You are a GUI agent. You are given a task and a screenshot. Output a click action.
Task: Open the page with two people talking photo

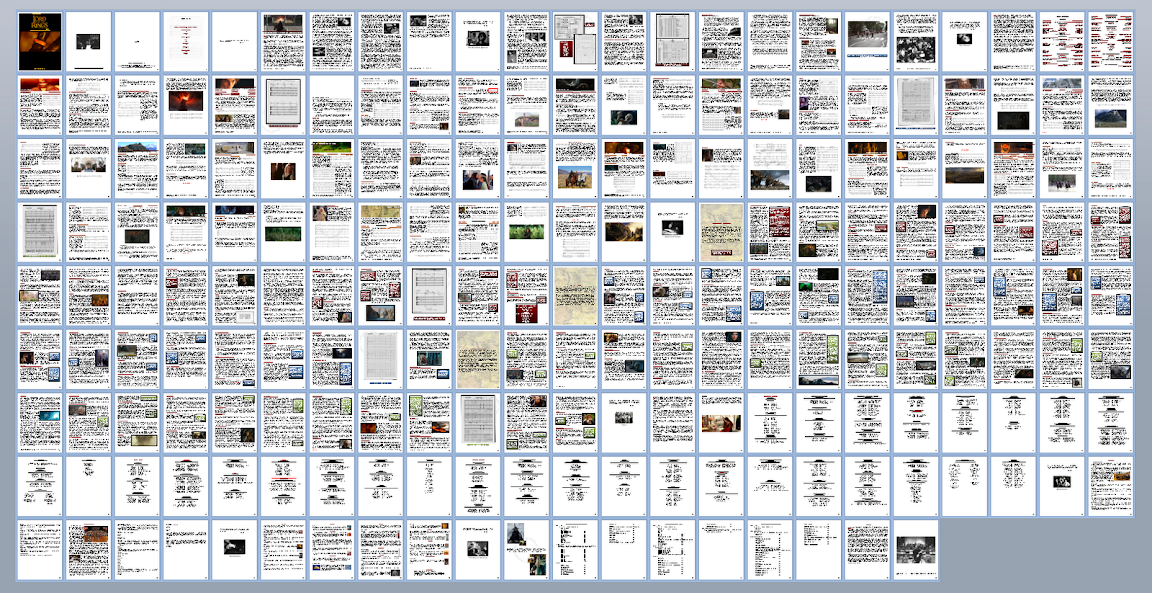coord(478,168)
